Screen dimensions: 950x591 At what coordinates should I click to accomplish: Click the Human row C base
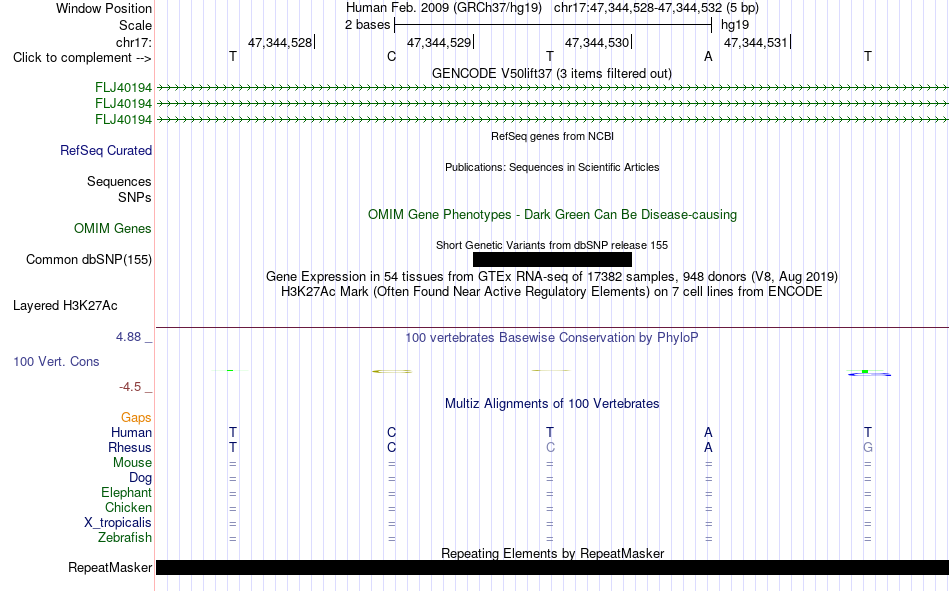(x=391, y=432)
